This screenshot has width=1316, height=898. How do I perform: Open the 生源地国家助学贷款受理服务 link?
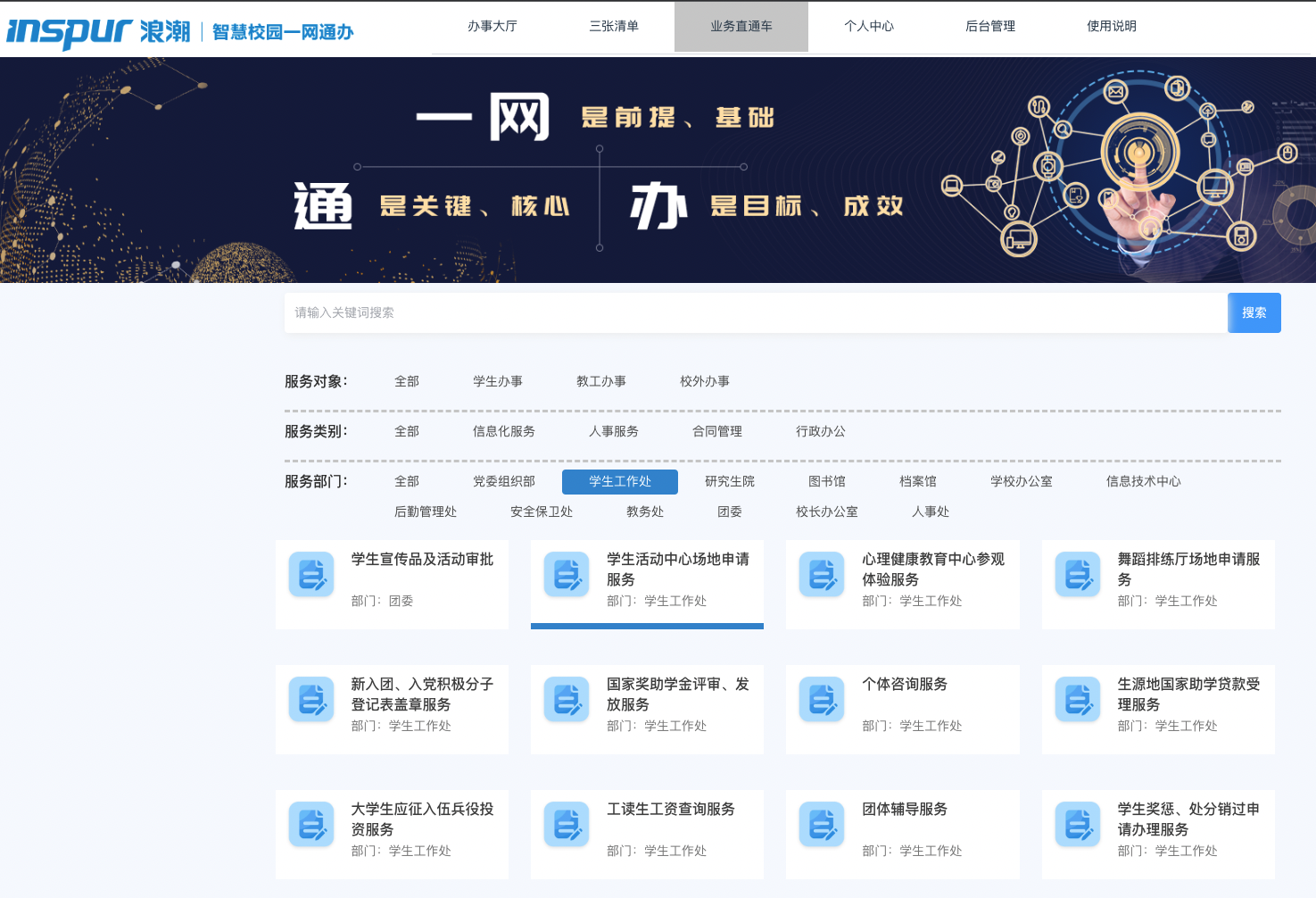1188,694
